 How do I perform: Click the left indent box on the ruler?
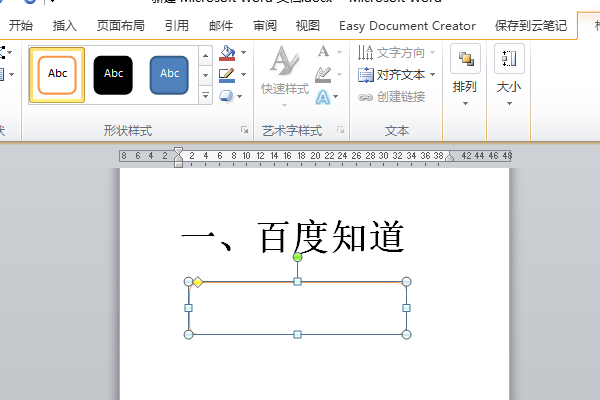click(178, 164)
